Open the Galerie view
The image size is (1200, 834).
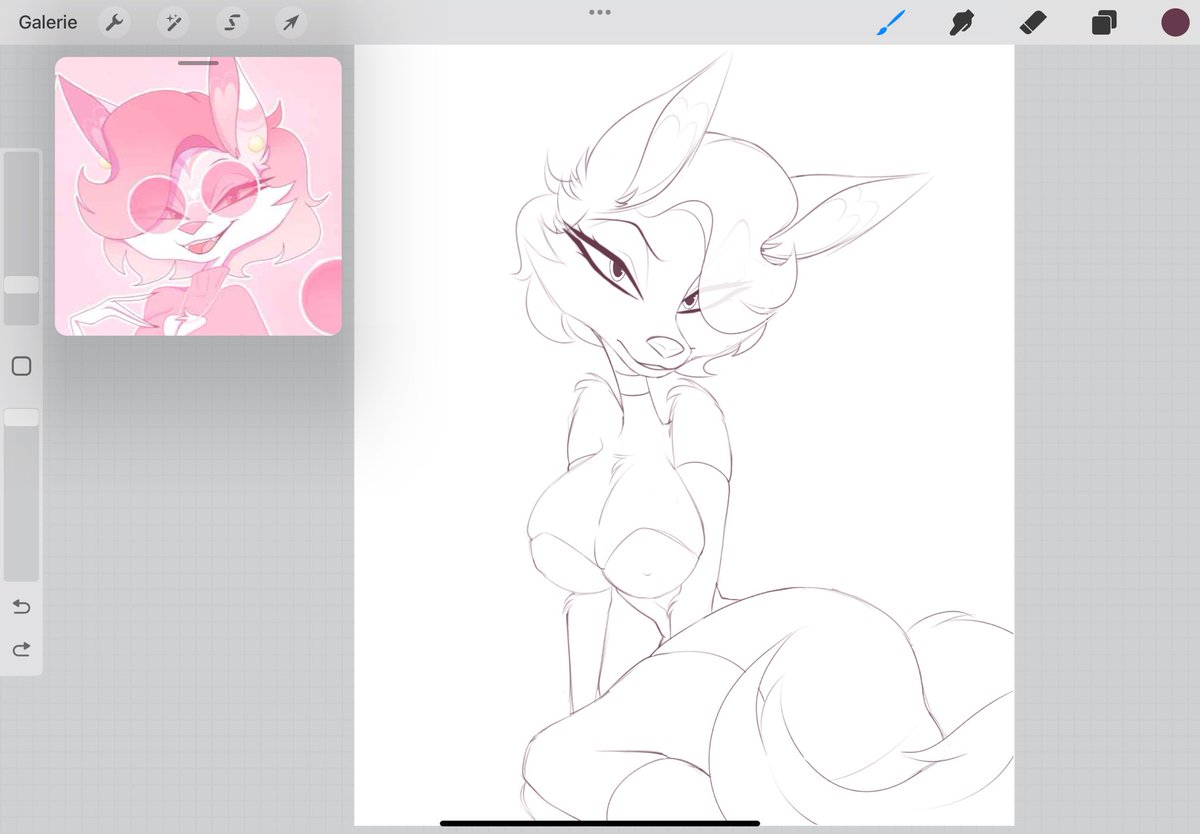(x=48, y=22)
